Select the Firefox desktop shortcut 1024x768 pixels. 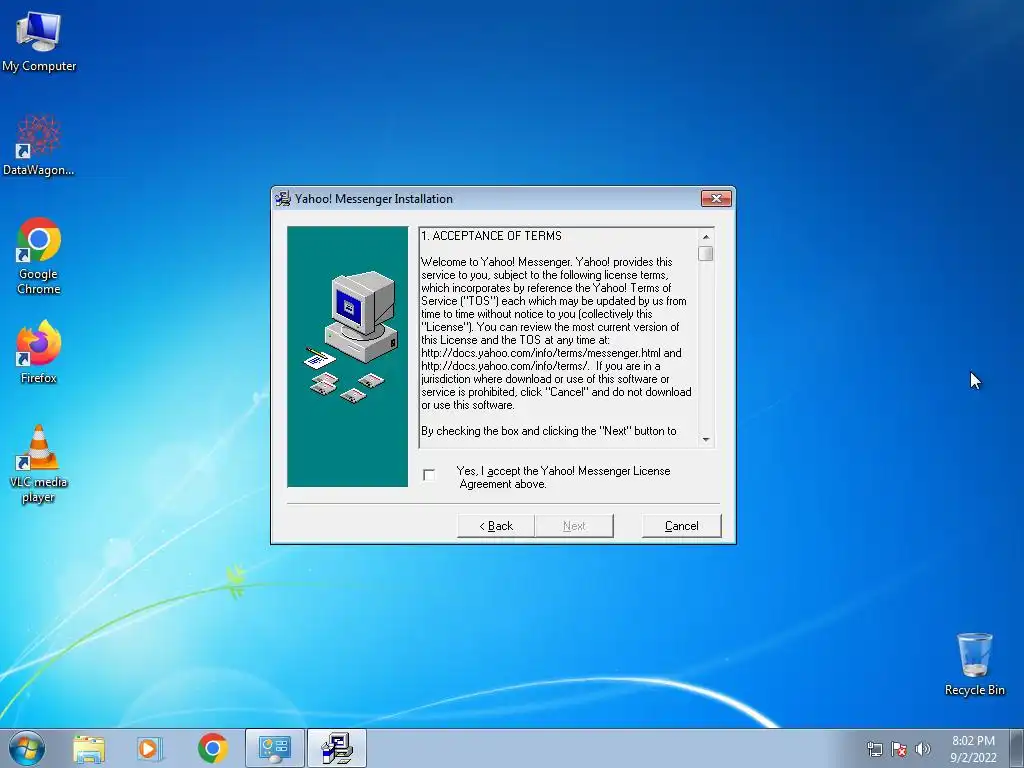[x=39, y=352]
